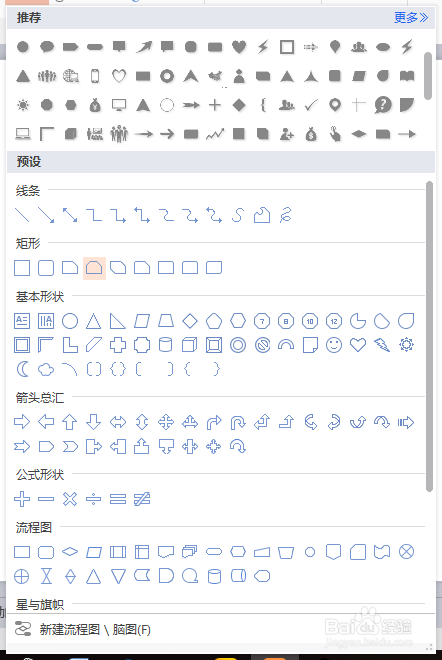Choose the recommended question mark bubble shape
The image size is (442, 660).
click(383, 105)
